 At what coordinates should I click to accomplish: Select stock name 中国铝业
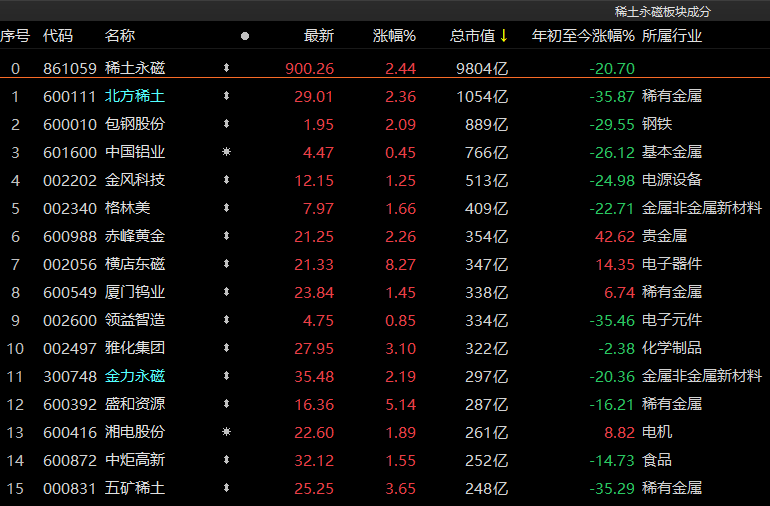click(x=135, y=152)
